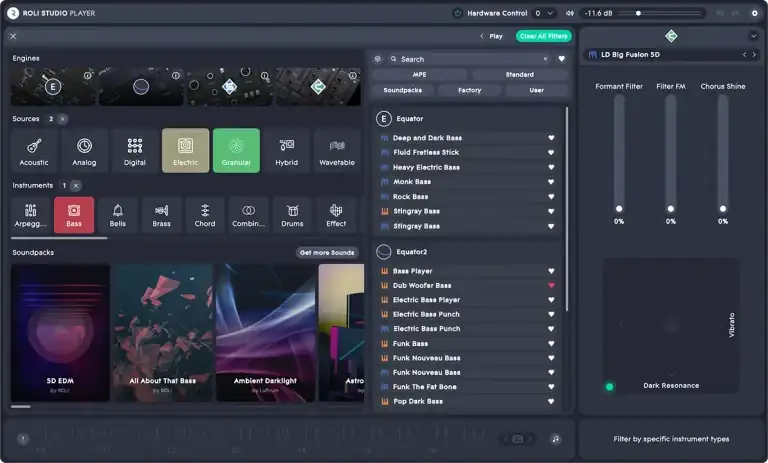Load the Fluid Fretless Stick preset
The width and height of the screenshot is (768, 463).
click(468, 153)
